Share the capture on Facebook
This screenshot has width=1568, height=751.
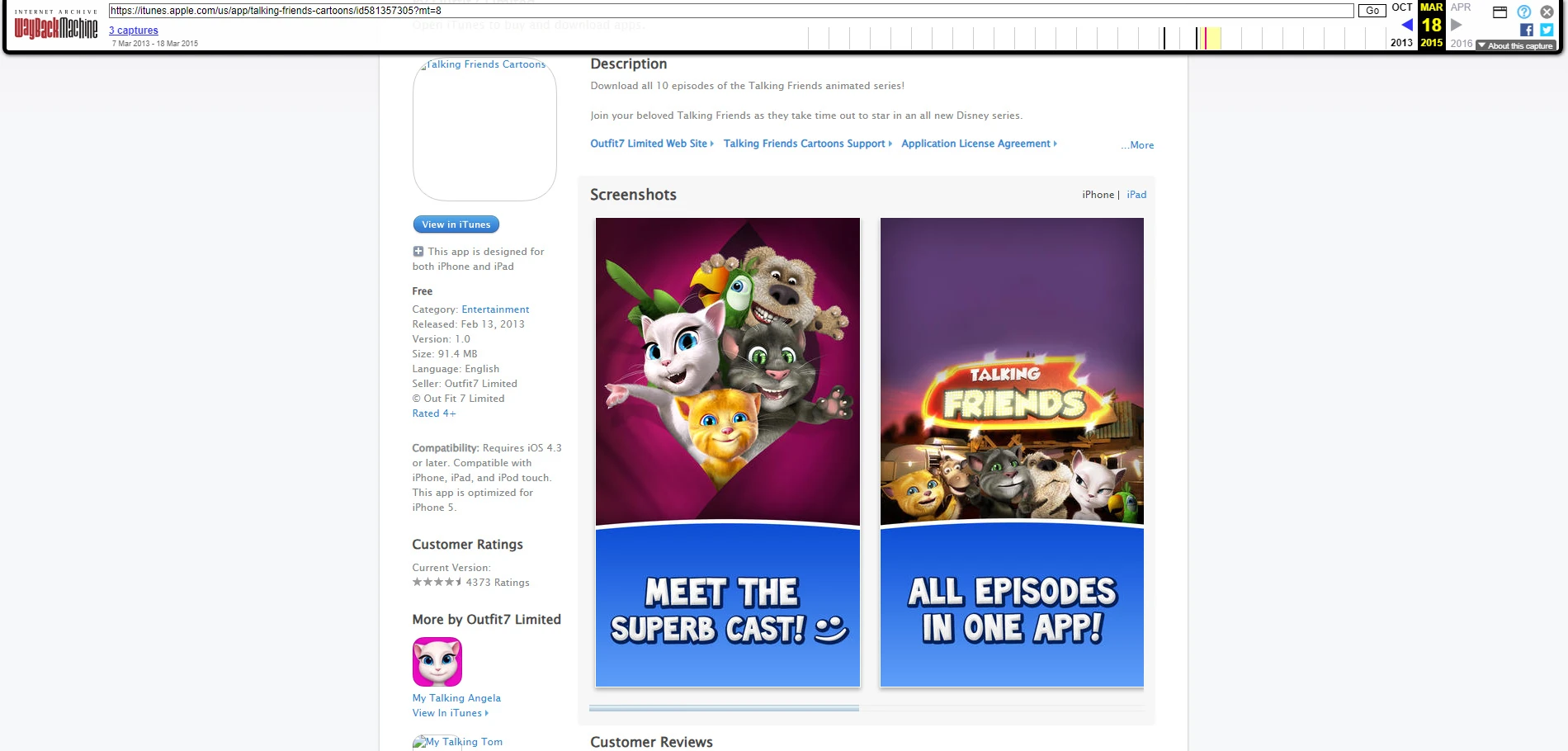[x=1527, y=30]
